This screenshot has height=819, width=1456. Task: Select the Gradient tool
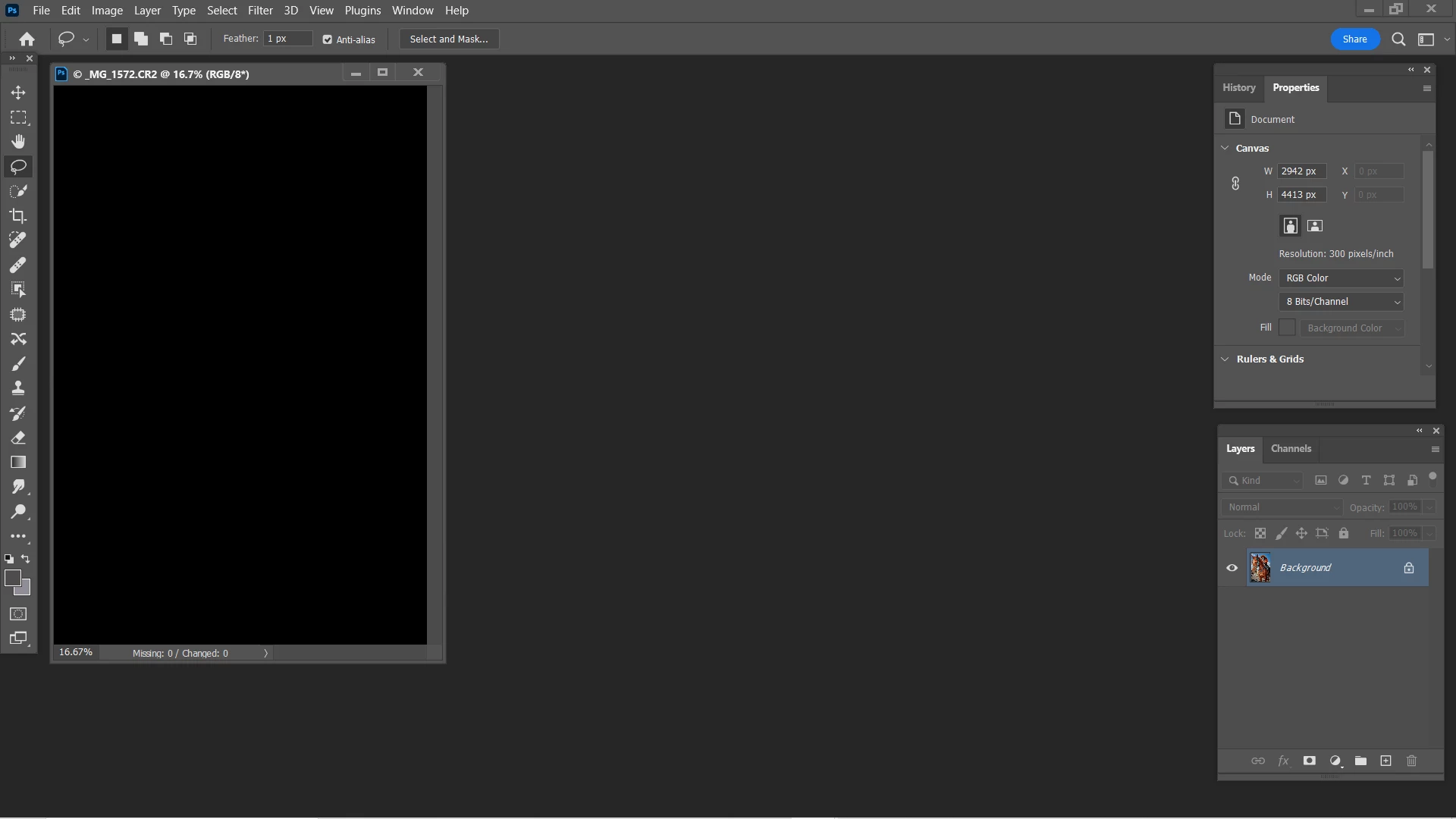18,463
